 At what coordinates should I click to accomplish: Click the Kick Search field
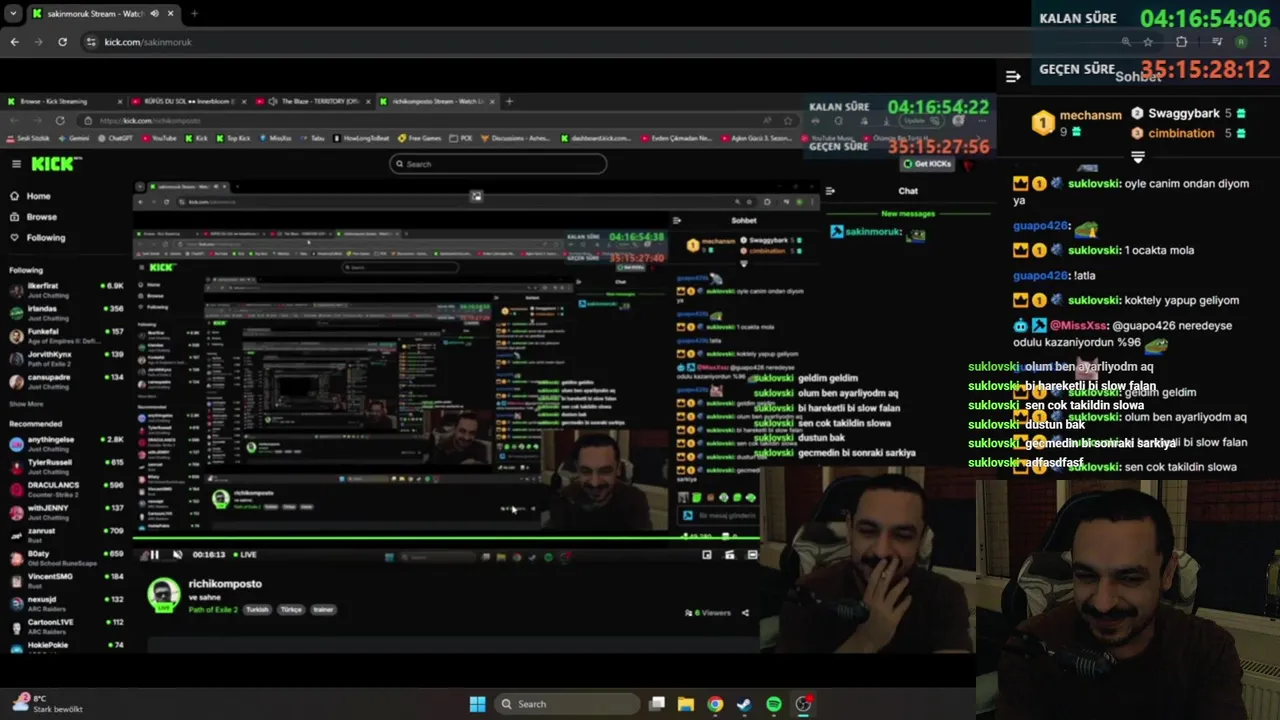498,164
